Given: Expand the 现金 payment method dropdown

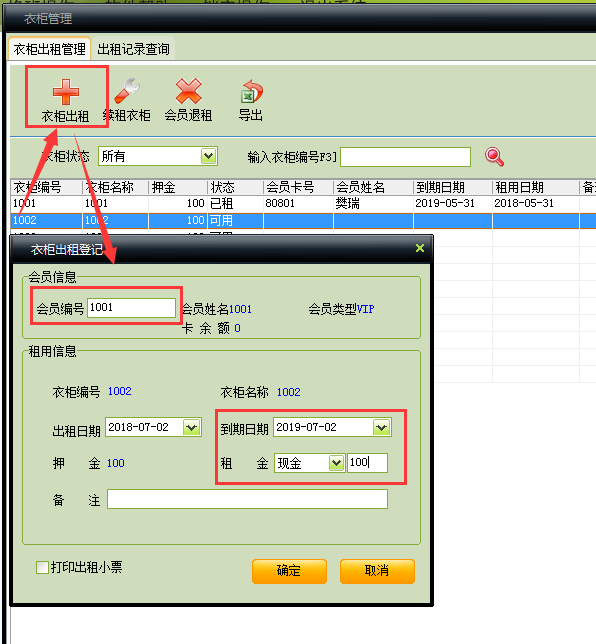Looking at the screenshot, I should pos(336,463).
